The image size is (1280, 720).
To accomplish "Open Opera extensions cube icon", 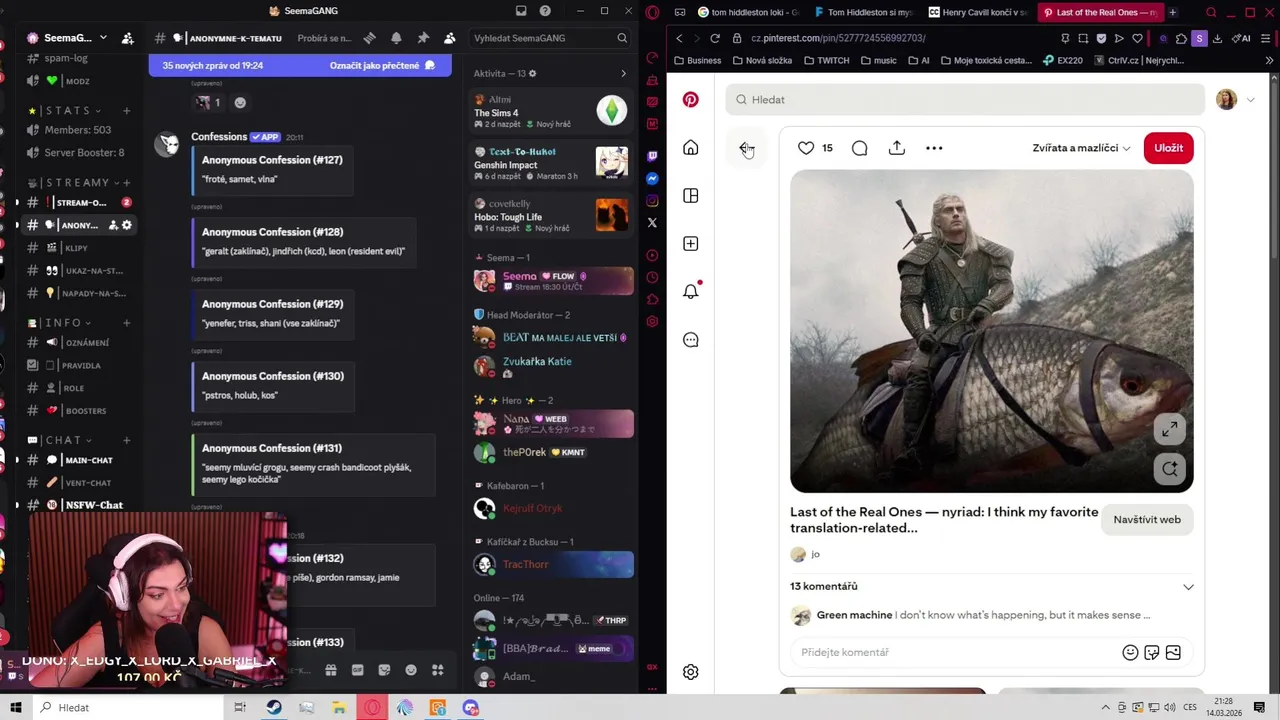I will (x=1182, y=38).
